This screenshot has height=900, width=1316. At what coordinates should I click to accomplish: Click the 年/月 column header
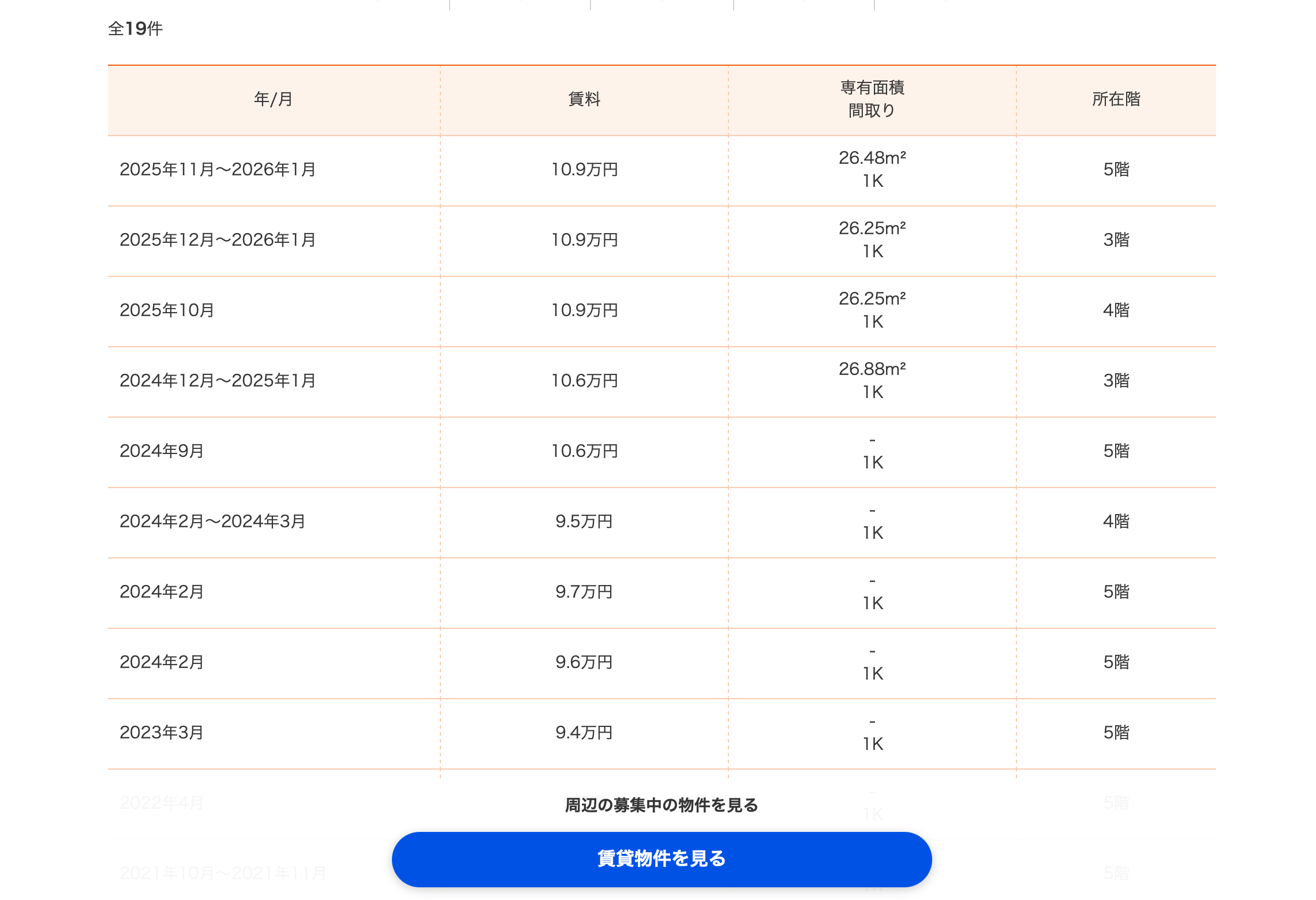tap(274, 99)
